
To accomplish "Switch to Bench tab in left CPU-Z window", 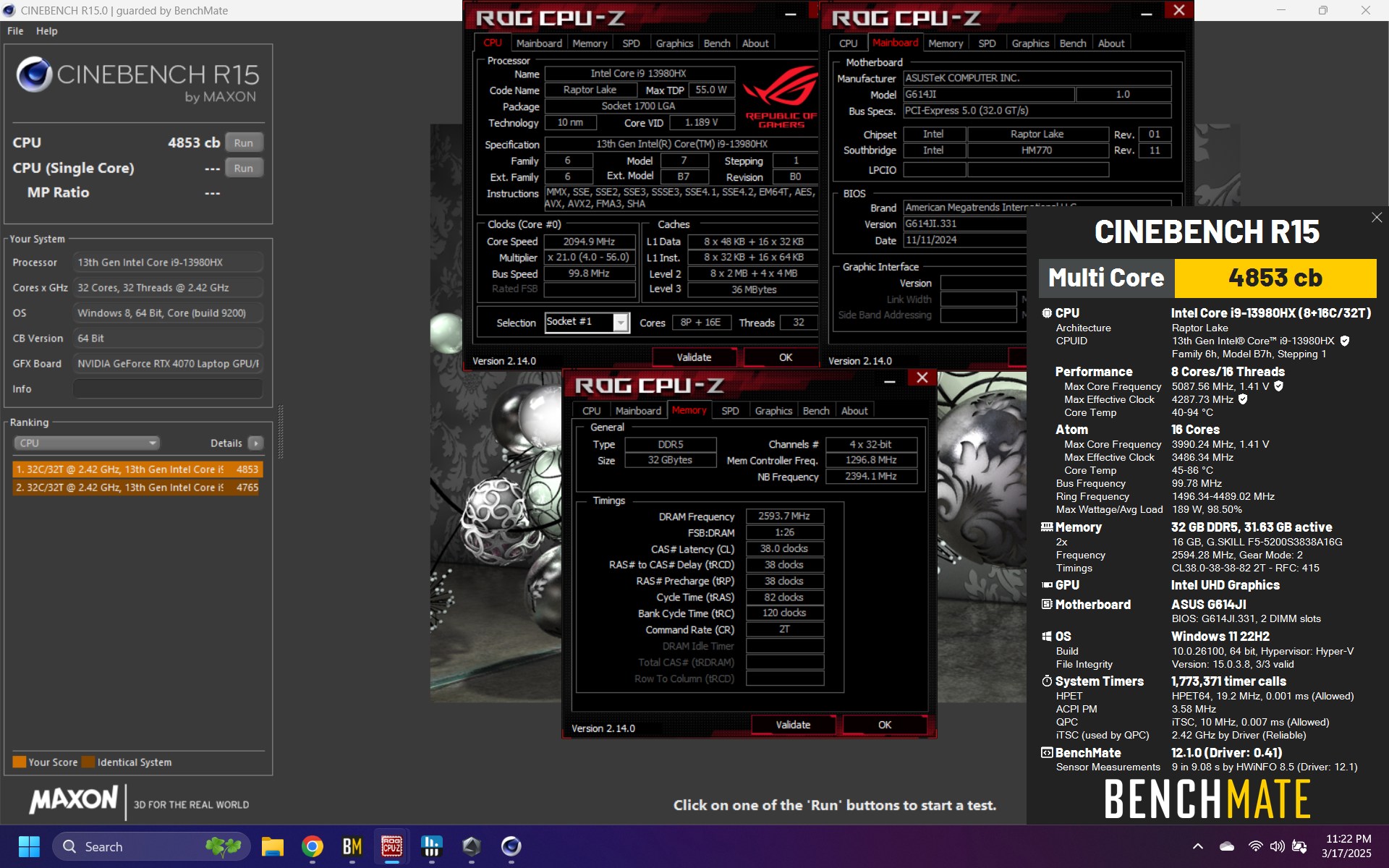I will click(717, 43).
